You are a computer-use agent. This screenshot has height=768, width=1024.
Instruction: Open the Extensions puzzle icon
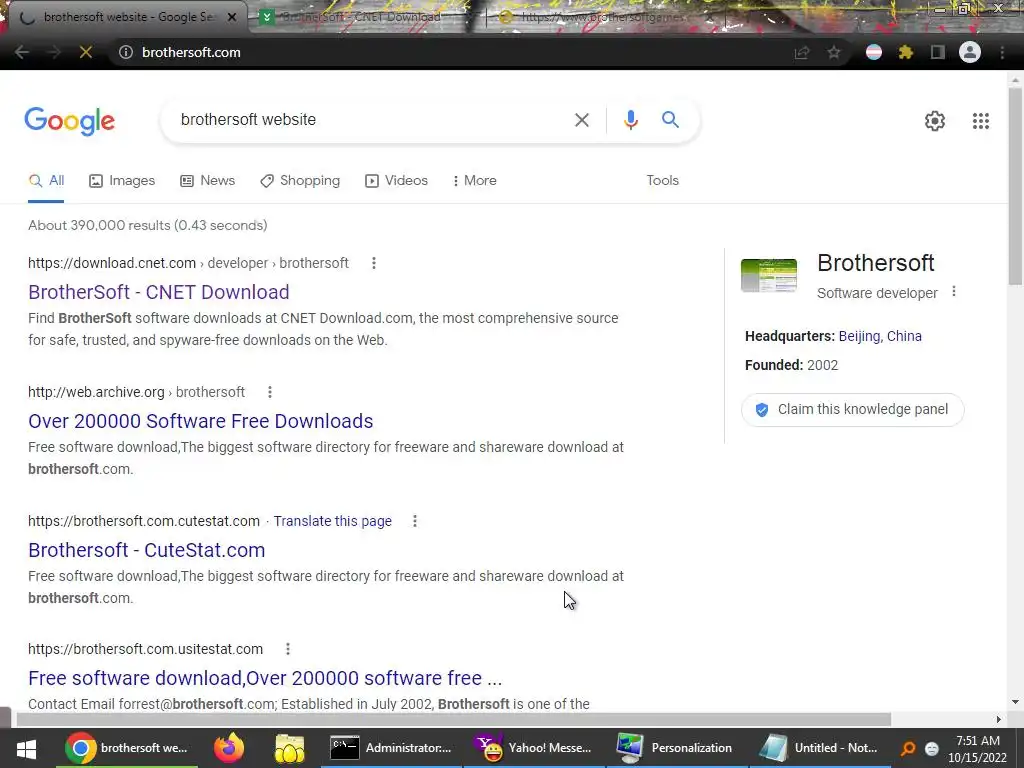(x=906, y=52)
